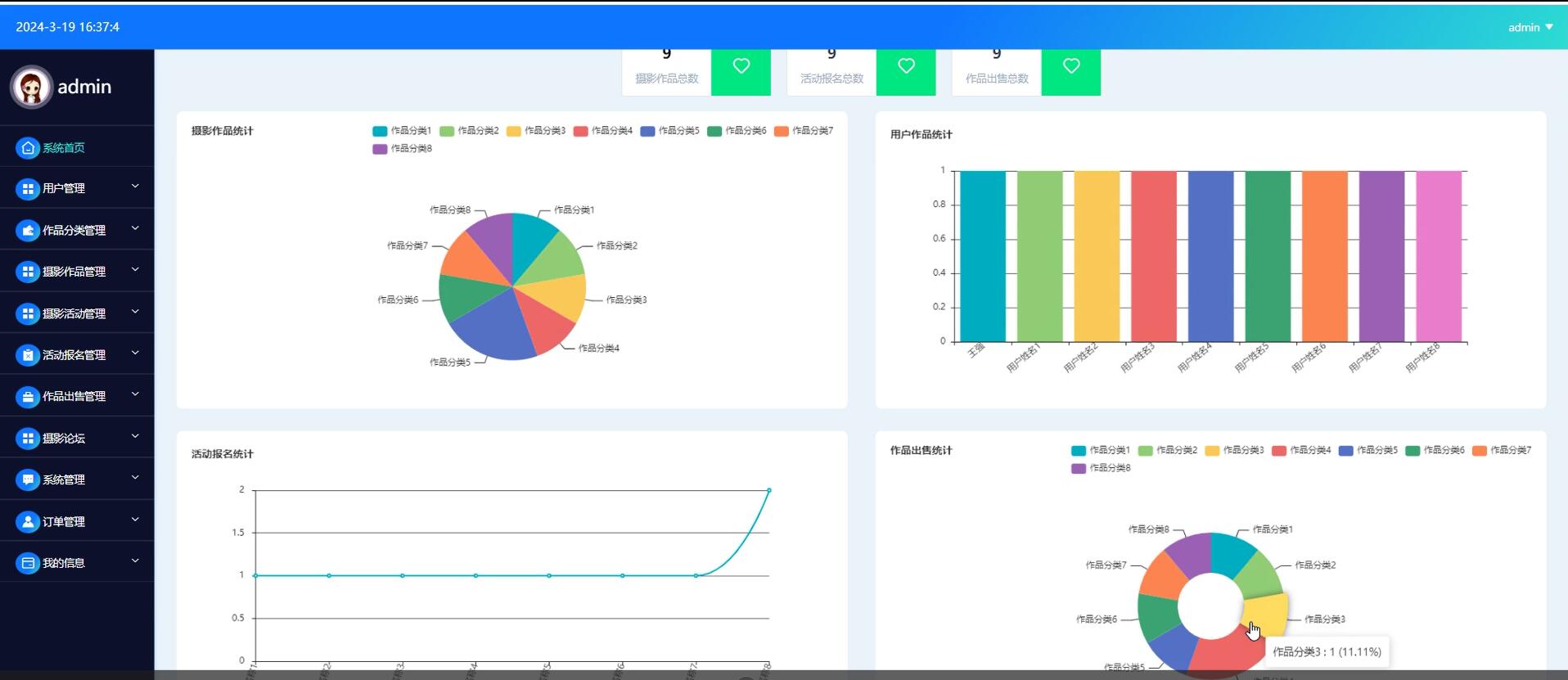Open the 作品出售管理 menu

[x=77, y=397]
